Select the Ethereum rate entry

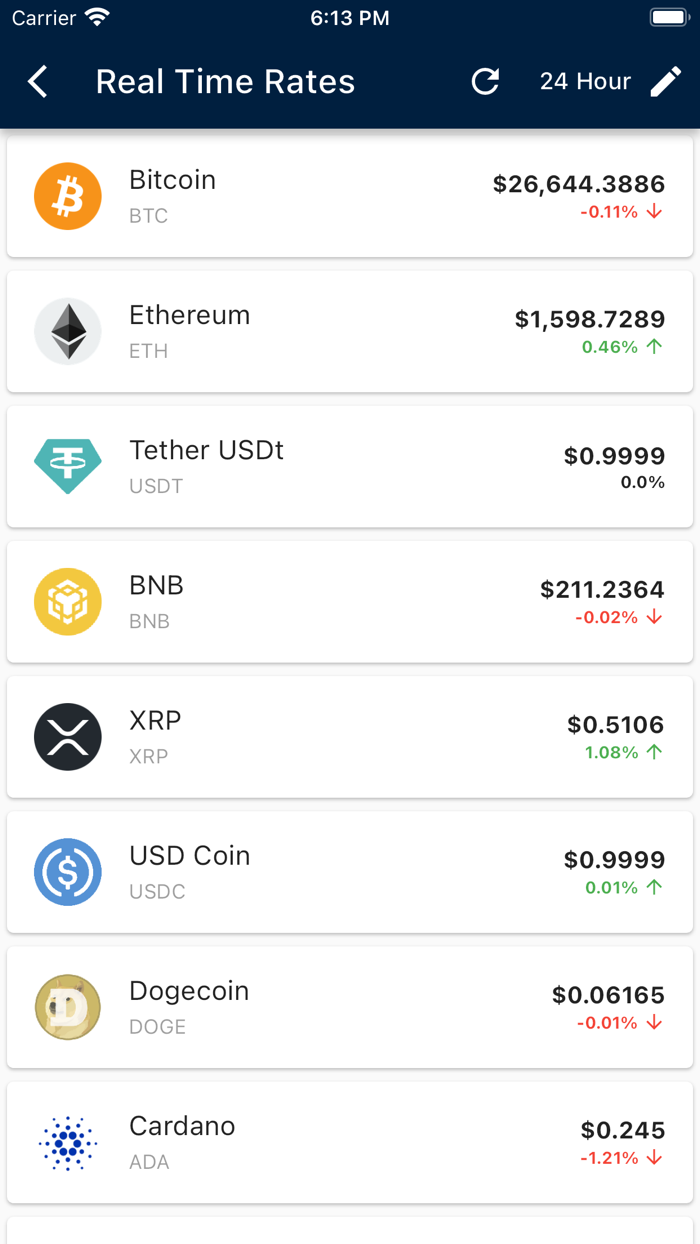(x=350, y=331)
